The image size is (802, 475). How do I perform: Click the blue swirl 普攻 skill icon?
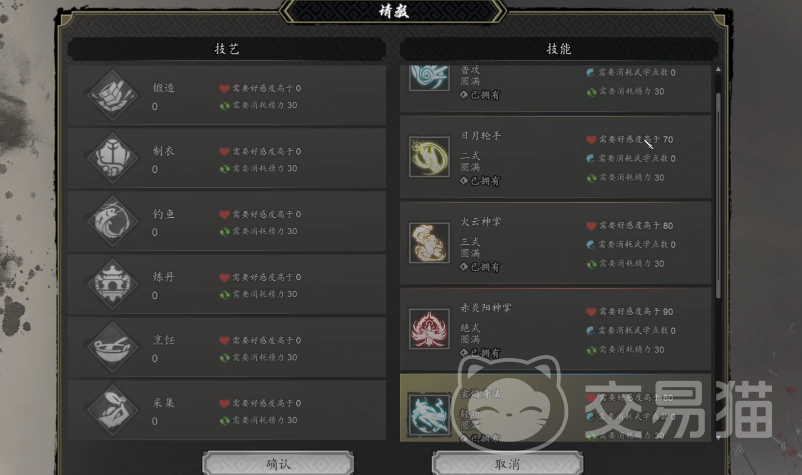[429, 78]
